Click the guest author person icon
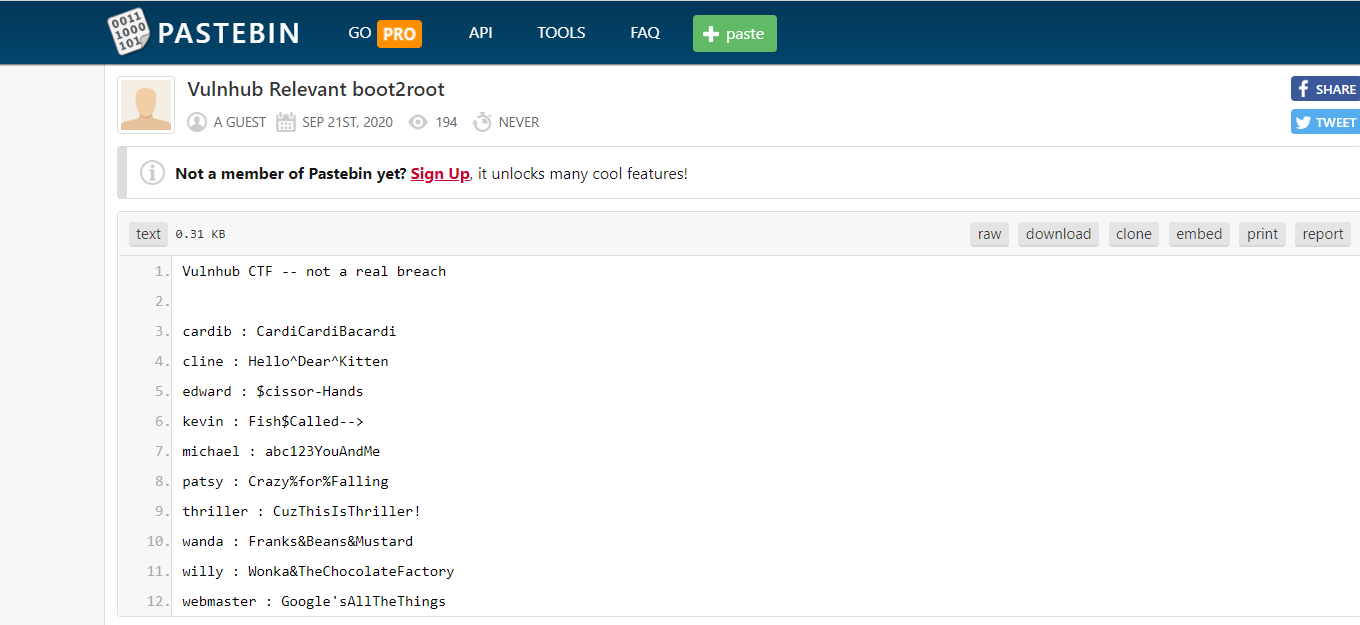 (197, 122)
